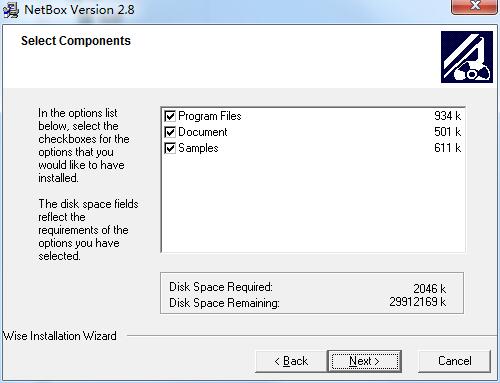The image size is (500, 383).
Task: Select the Samples label in components list
Action: pos(198,148)
